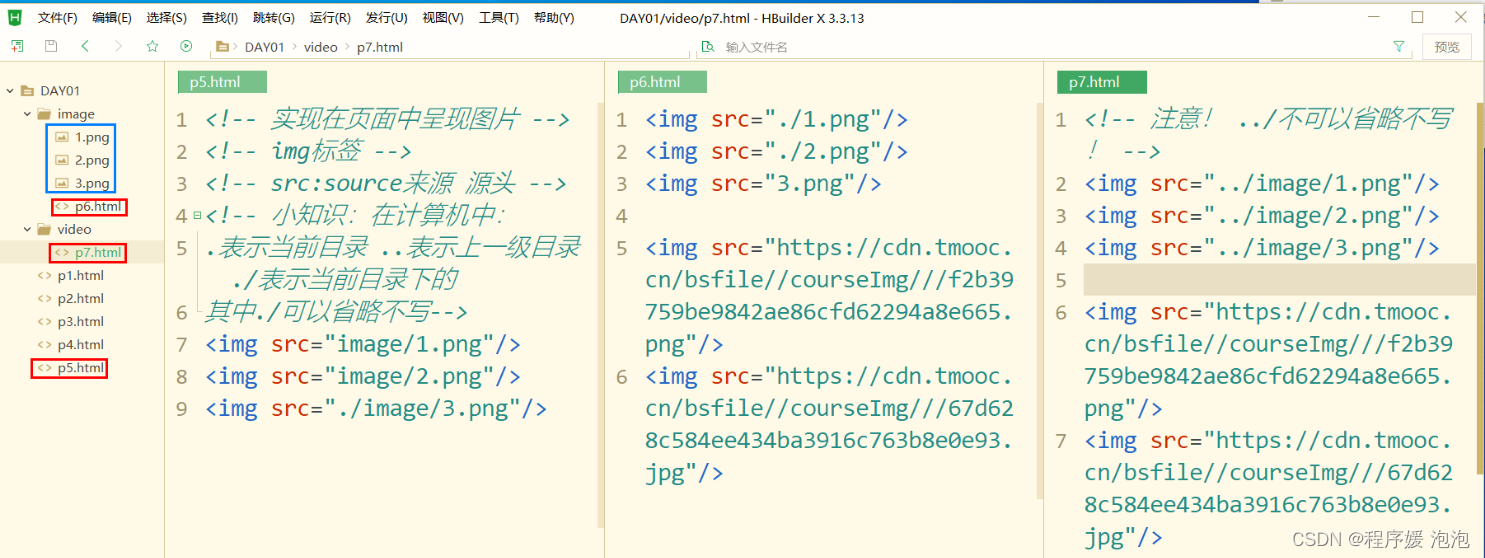Image resolution: width=1485 pixels, height=558 pixels.
Task: Open p1.html in the project tree
Action: point(80,275)
